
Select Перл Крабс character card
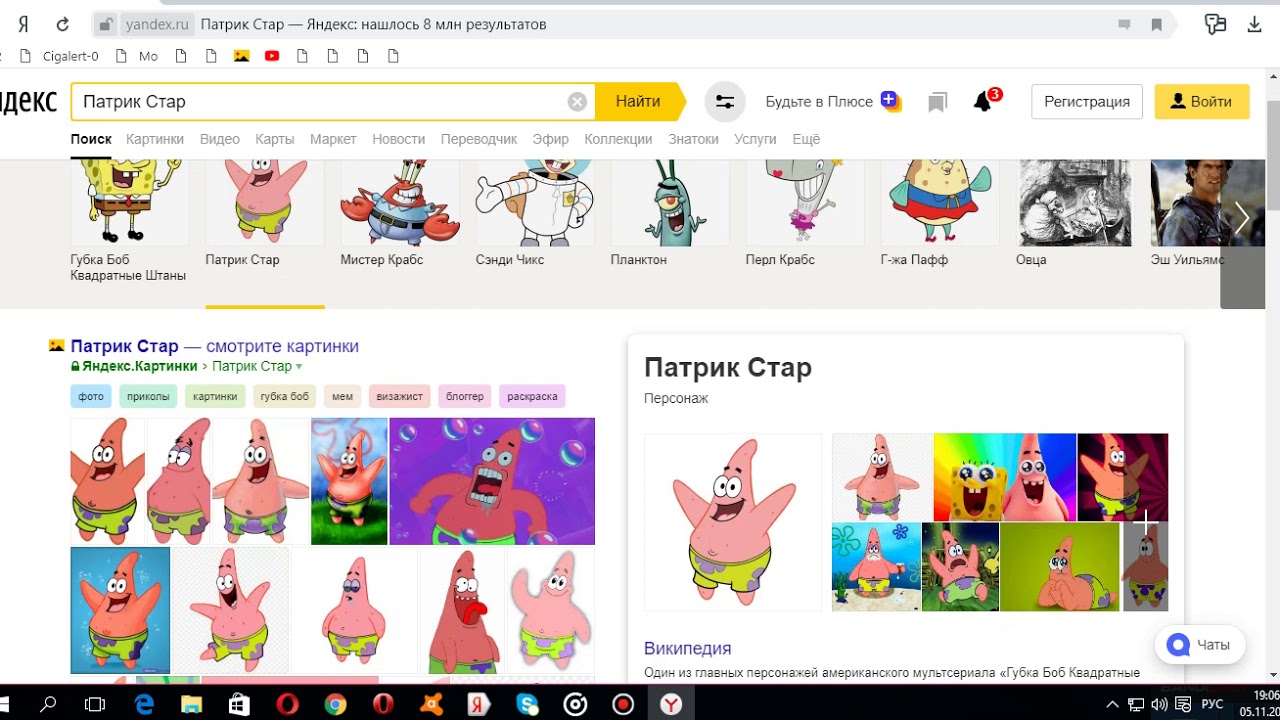click(805, 213)
